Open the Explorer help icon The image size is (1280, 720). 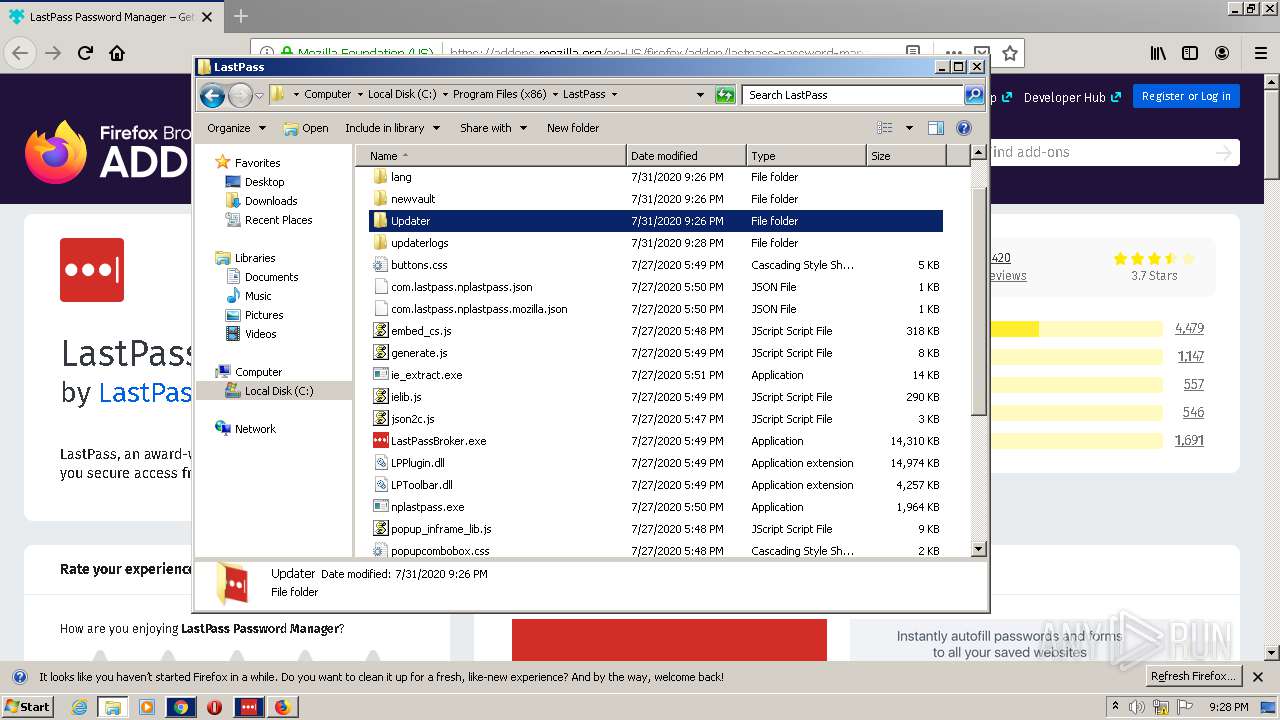964,128
